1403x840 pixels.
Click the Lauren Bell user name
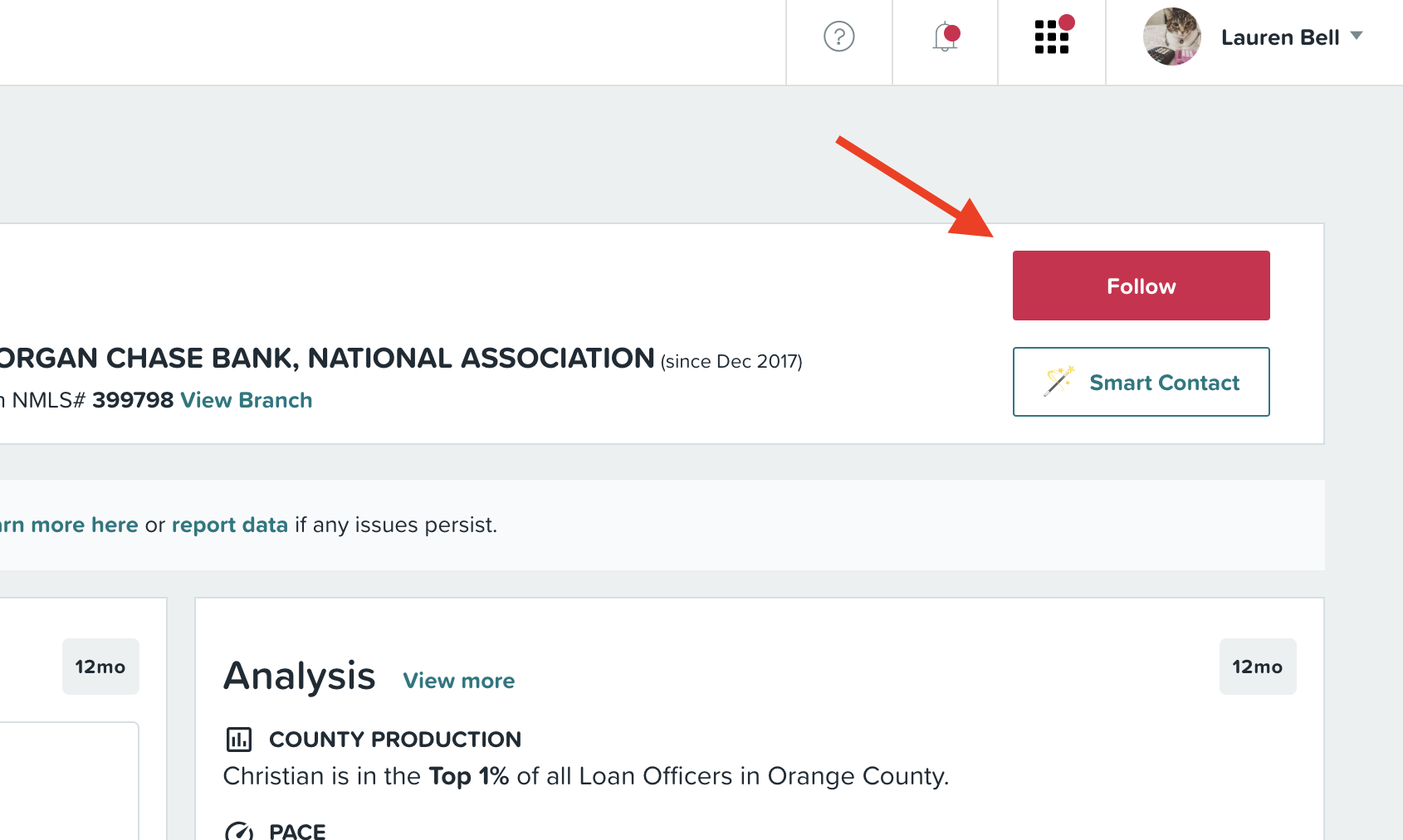pyautogui.click(x=1280, y=37)
